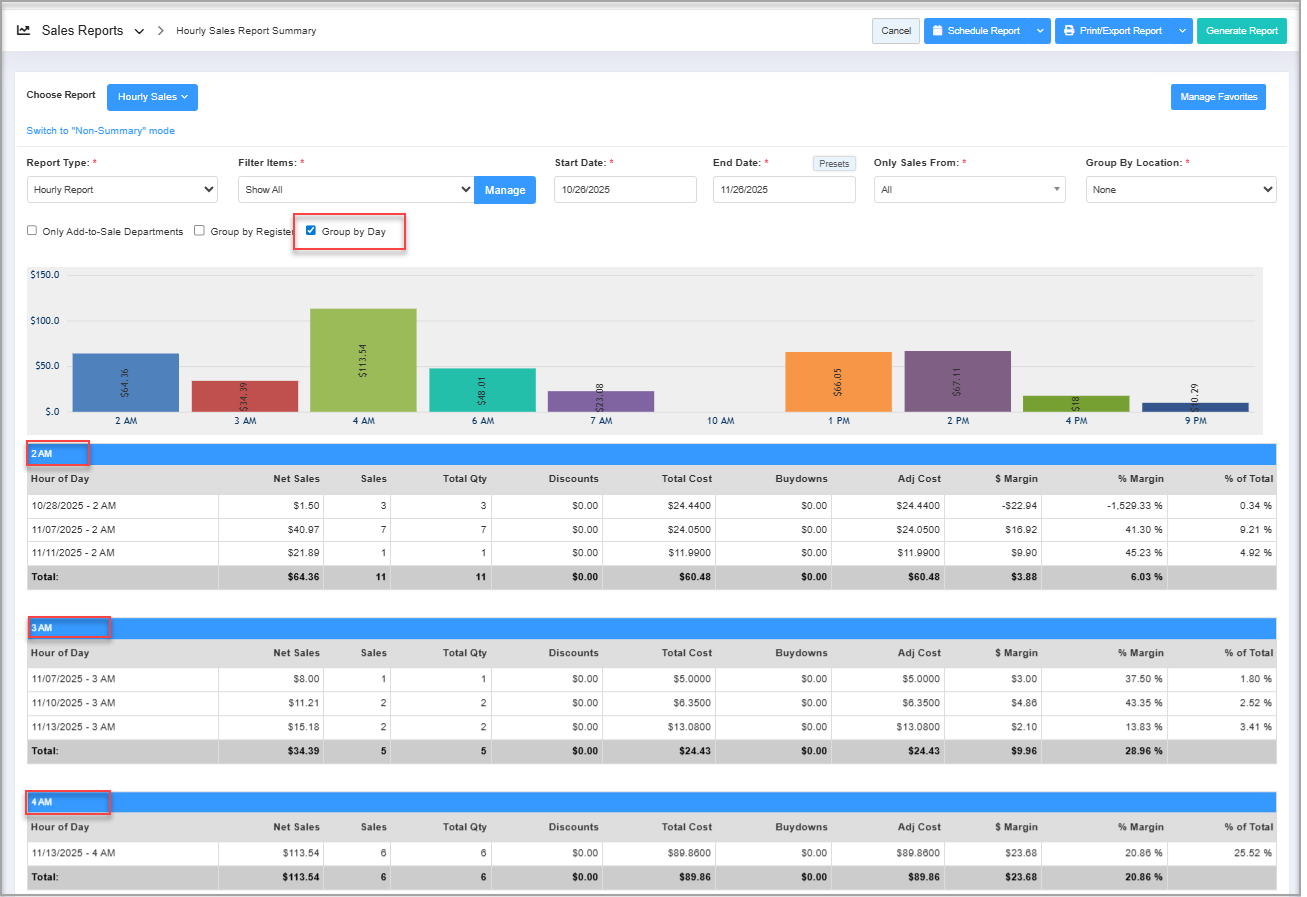Open the Only Sales From selector
This screenshot has width=1307, height=897.
coord(969,189)
